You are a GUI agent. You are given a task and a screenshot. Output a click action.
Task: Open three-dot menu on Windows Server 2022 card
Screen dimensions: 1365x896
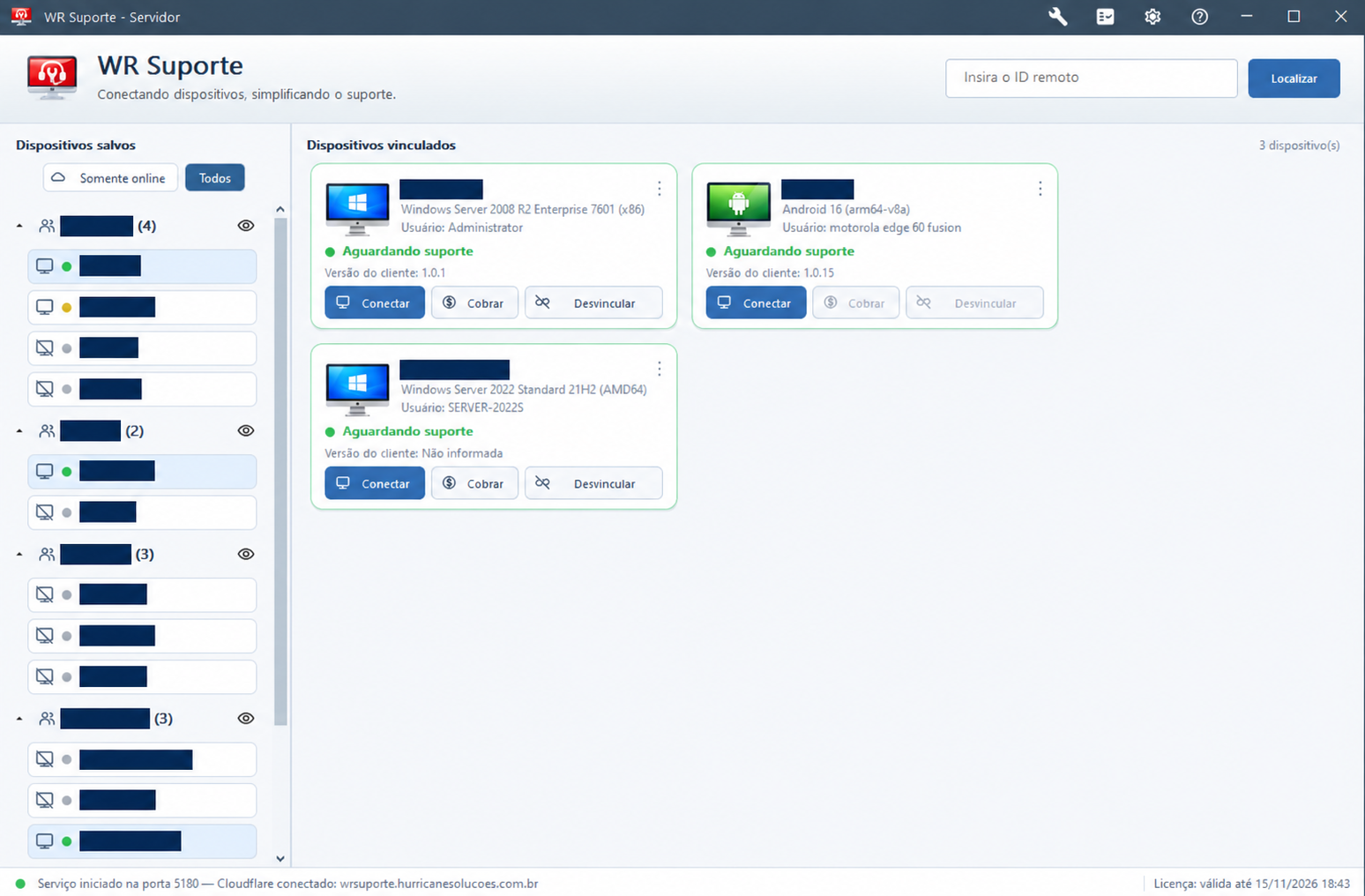[659, 369]
